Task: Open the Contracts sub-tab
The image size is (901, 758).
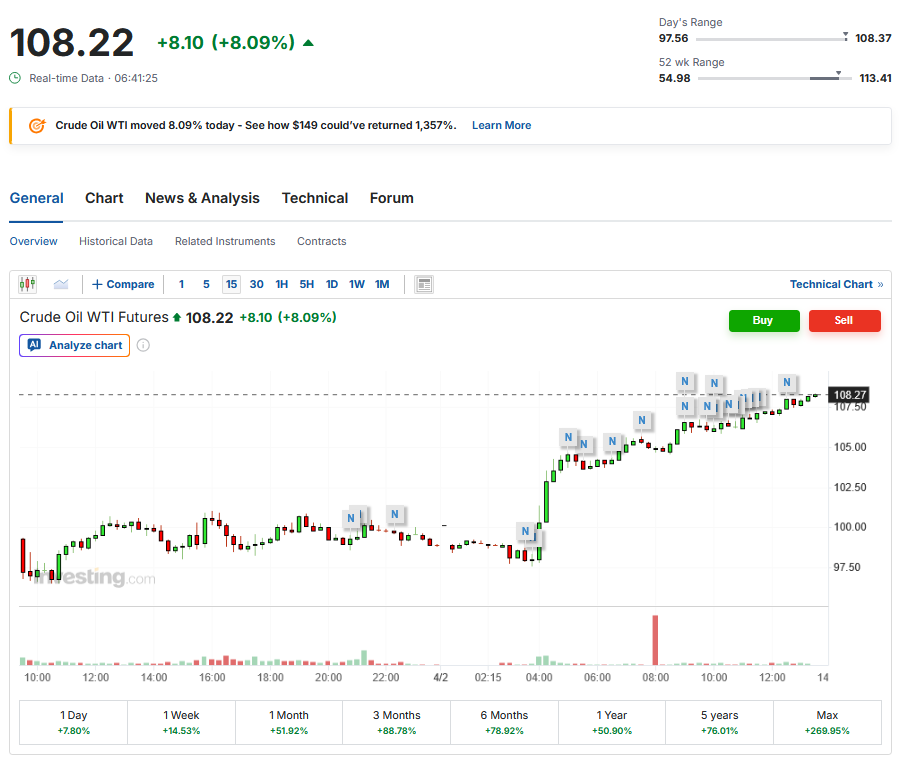Action: [x=322, y=241]
